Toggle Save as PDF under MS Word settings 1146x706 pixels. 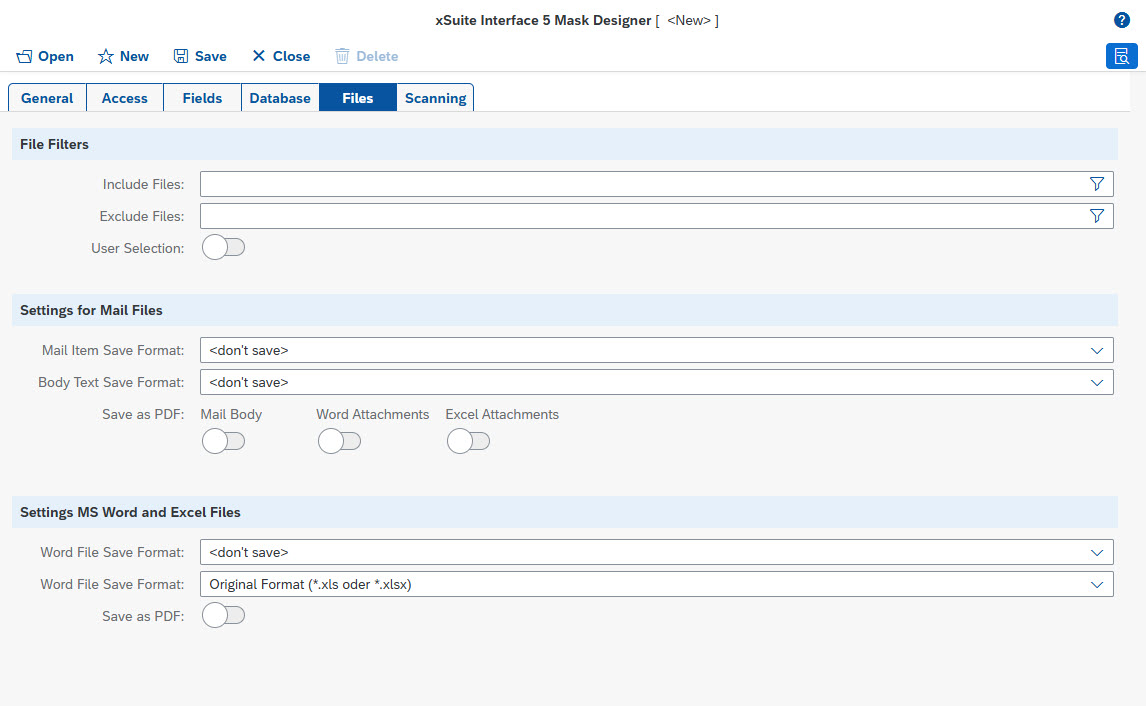pyautogui.click(x=223, y=616)
